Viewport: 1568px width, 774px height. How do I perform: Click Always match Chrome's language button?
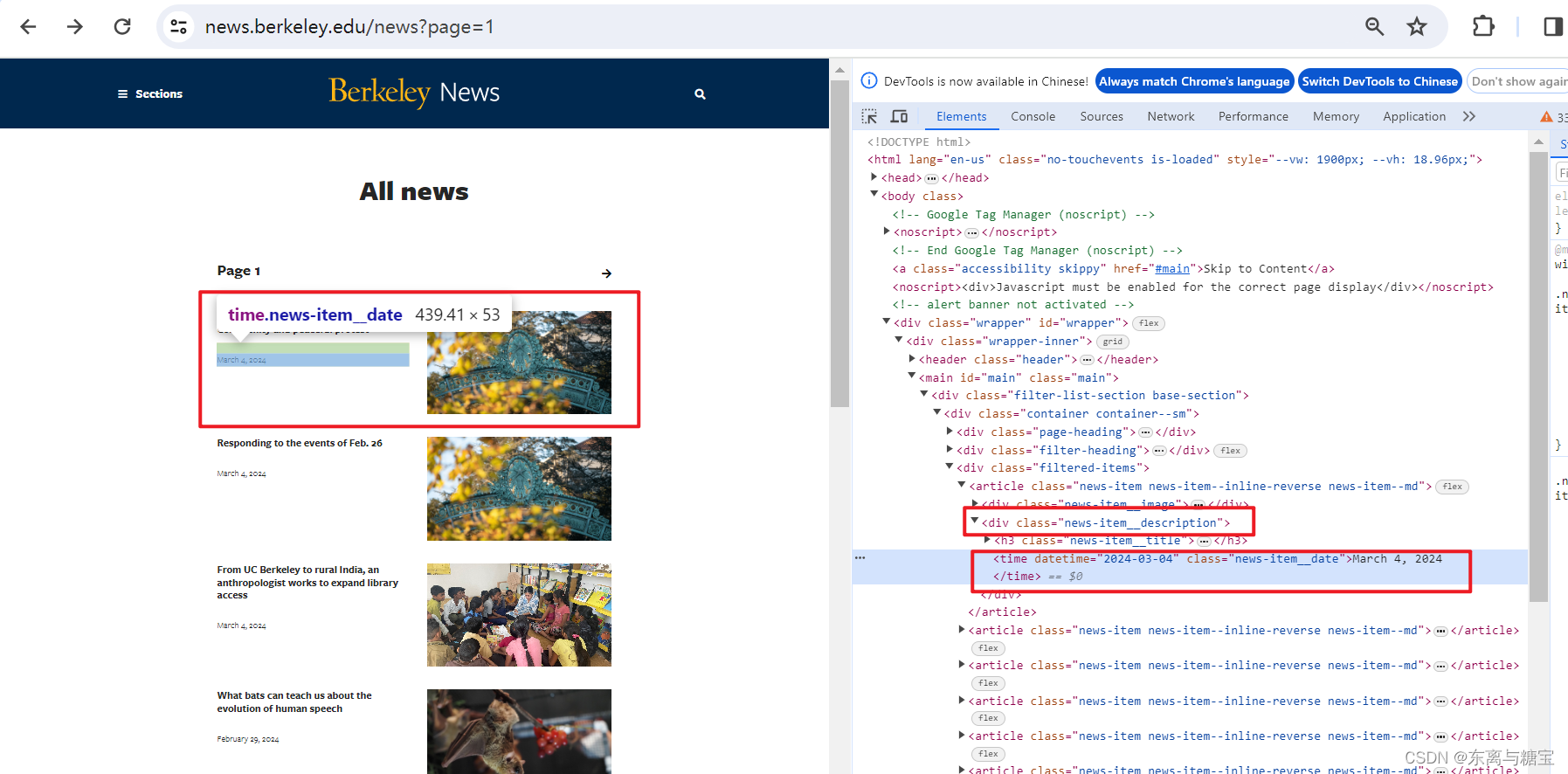(x=1194, y=81)
